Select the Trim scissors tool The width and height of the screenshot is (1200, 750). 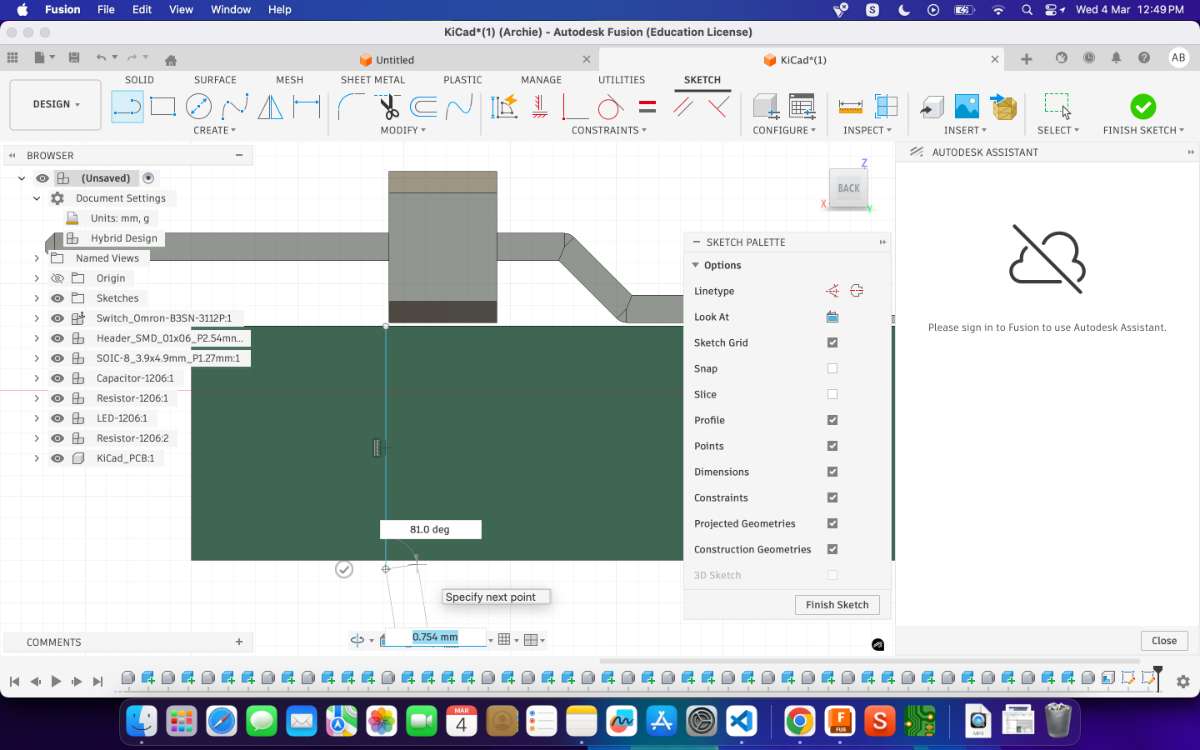click(389, 106)
